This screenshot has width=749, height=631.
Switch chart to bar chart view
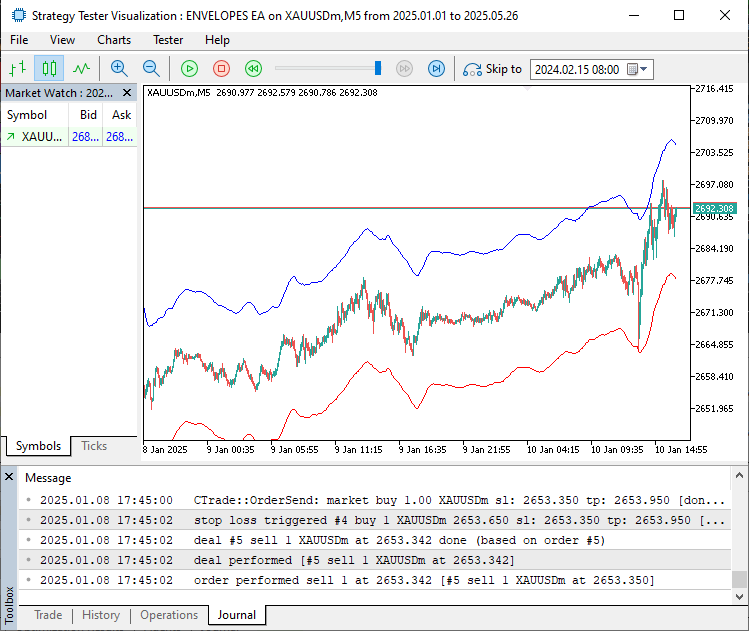(x=17, y=69)
